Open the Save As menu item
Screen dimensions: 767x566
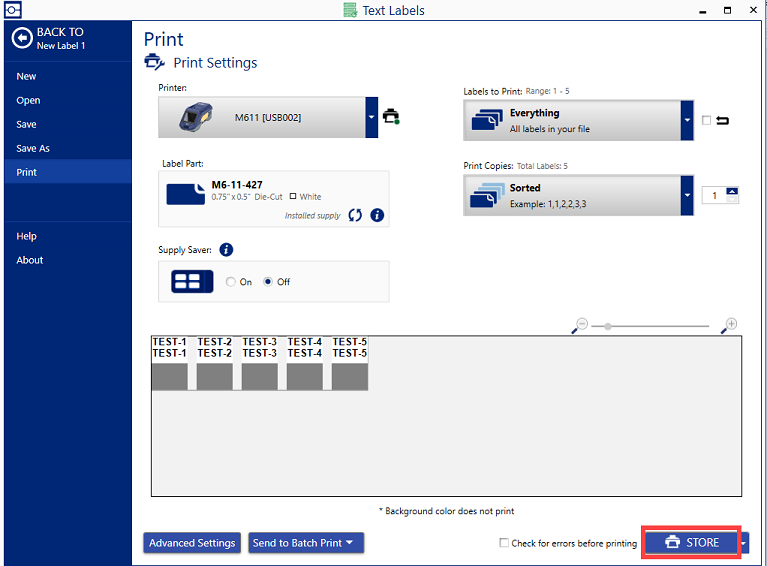point(33,148)
